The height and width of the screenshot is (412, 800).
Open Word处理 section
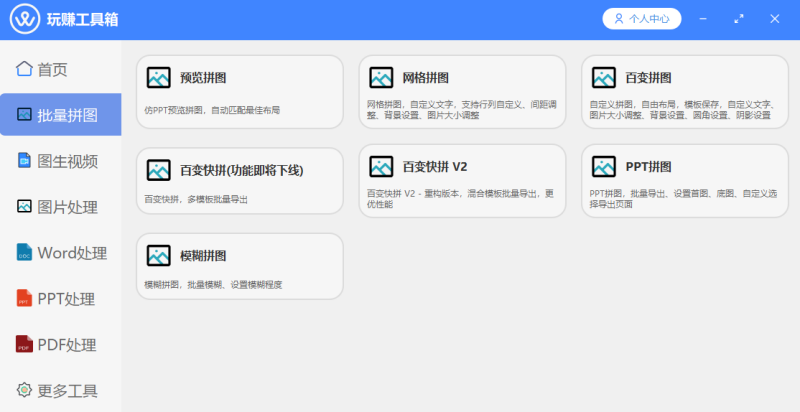(61, 252)
